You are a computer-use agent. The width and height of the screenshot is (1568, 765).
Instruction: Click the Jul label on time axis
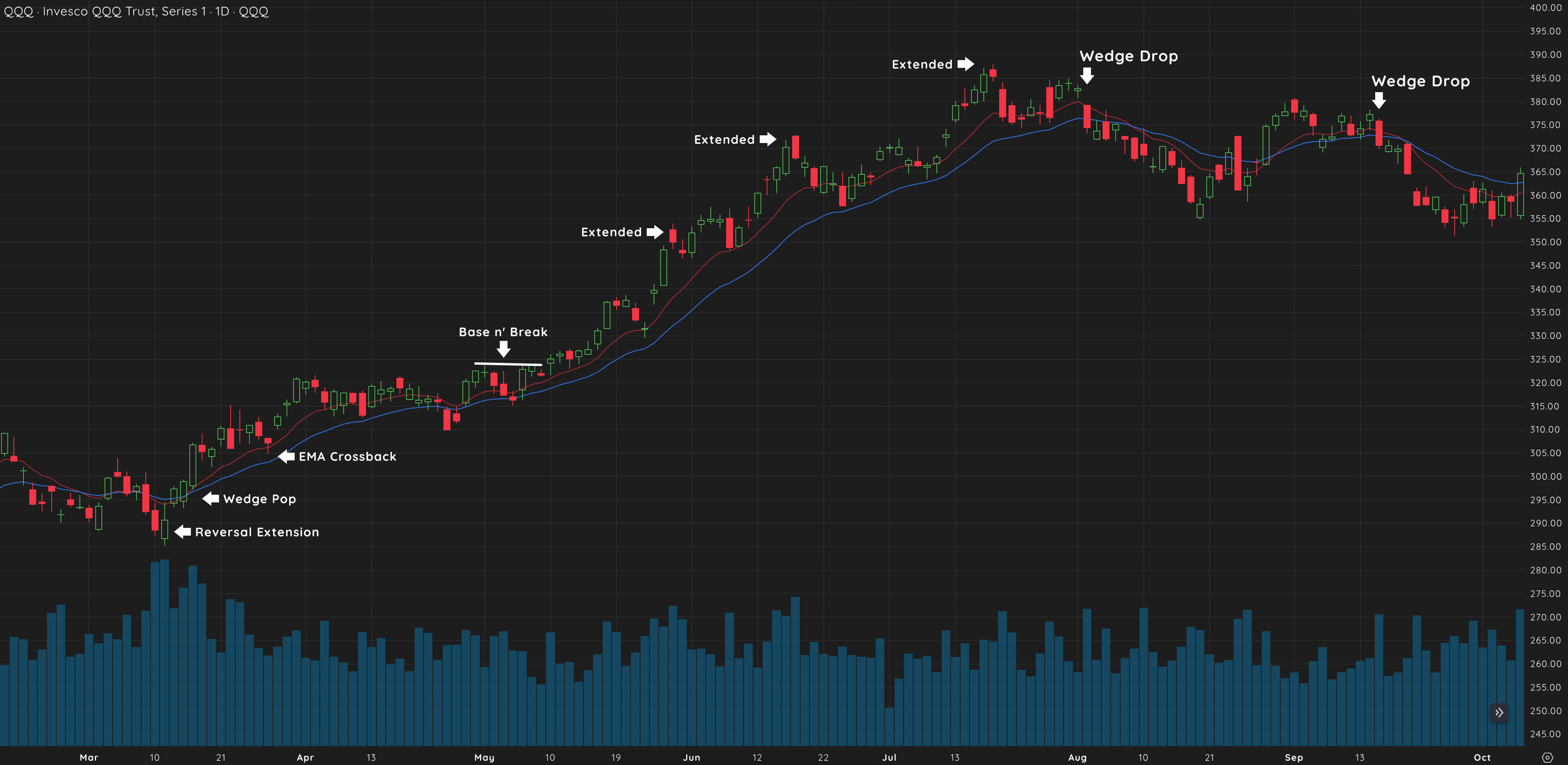tap(889, 757)
